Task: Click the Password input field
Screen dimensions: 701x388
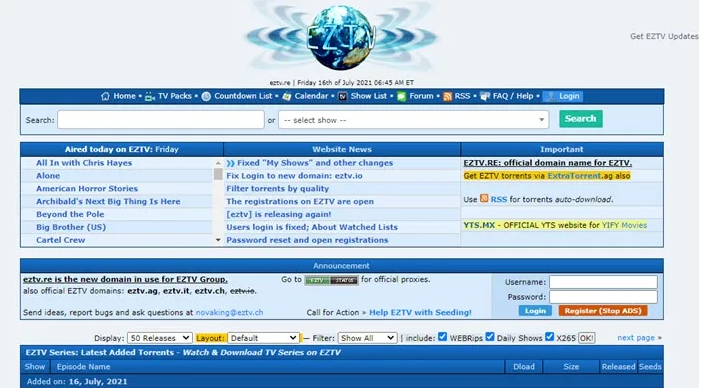Action: point(603,297)
